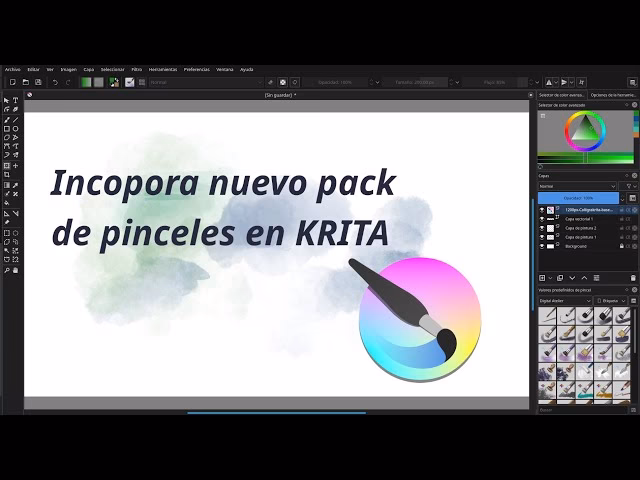Open the layer blending mode Normal dropdown

point(577,186)
